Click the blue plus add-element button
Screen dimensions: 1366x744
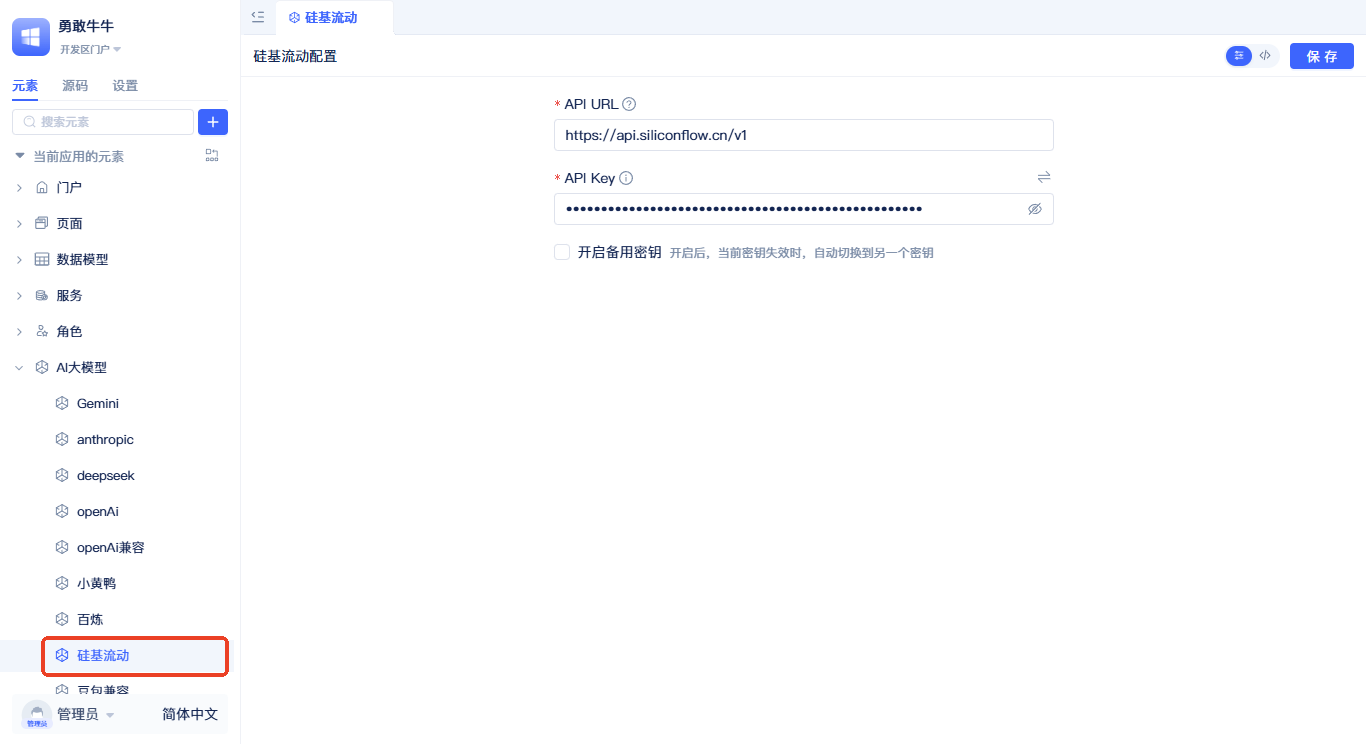(x=213, y=122)
